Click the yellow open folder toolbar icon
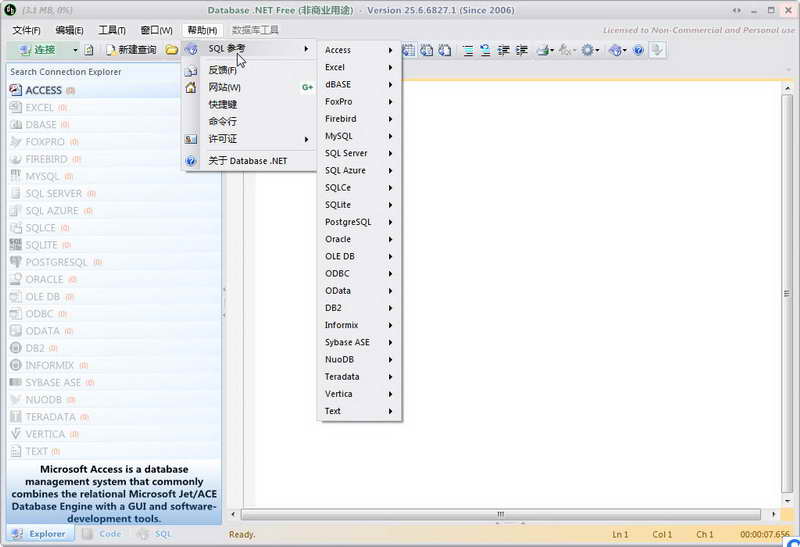The height and width of the screenshot is (547, 800). 171,50
